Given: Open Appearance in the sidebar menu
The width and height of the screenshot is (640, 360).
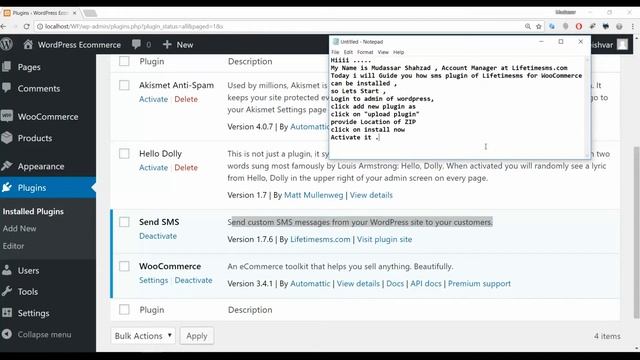Looking at the screenshot, I should point(41,166).
